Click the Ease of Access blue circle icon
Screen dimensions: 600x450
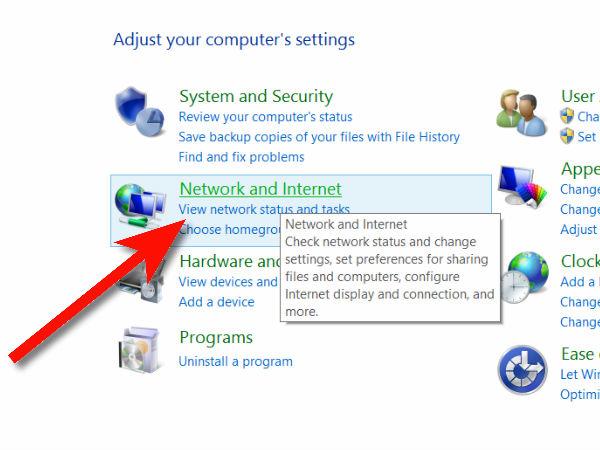coord(522,370)
